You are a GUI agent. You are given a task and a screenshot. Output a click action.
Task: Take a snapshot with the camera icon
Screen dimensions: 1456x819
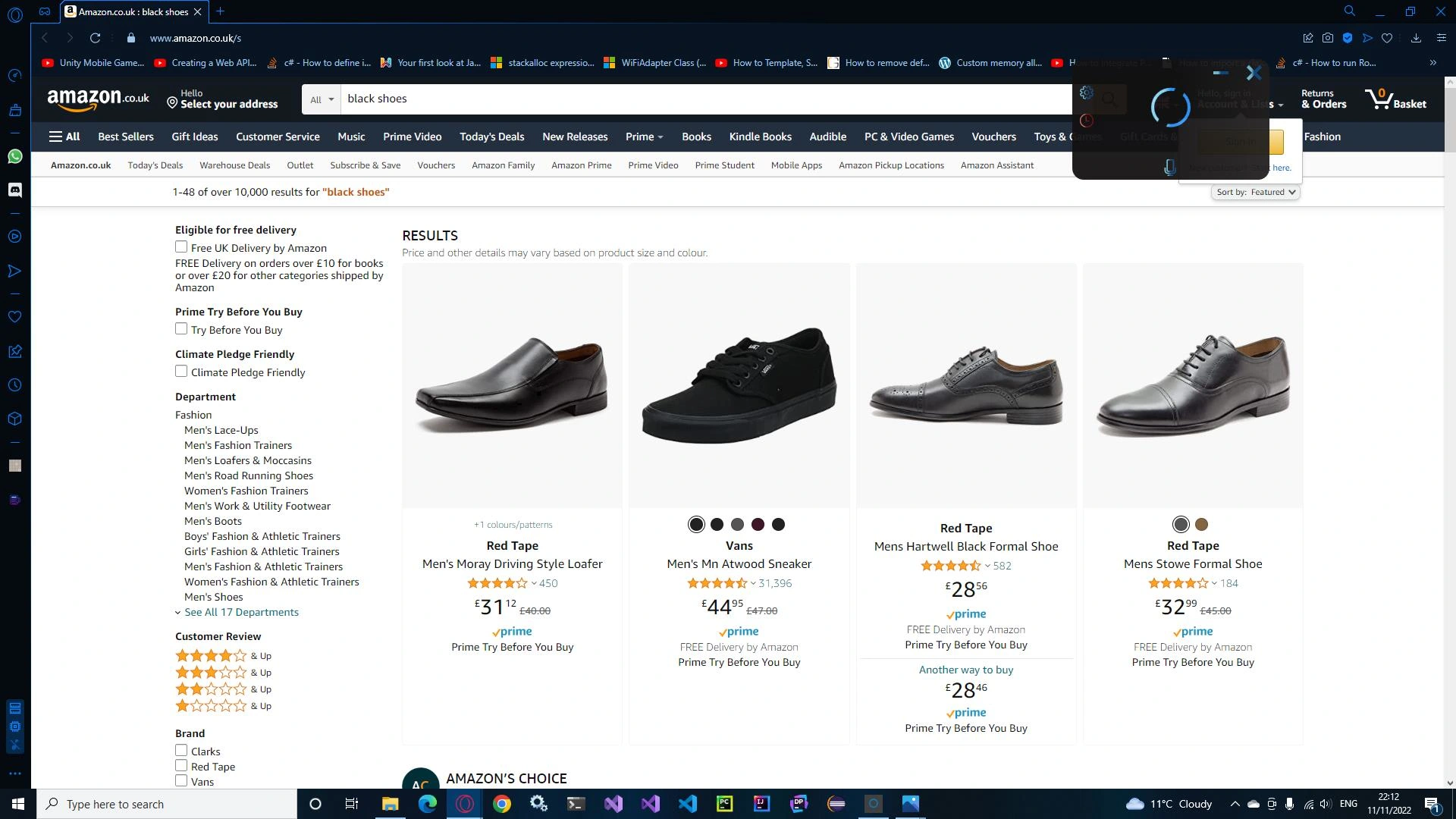tap(1327, 38)
